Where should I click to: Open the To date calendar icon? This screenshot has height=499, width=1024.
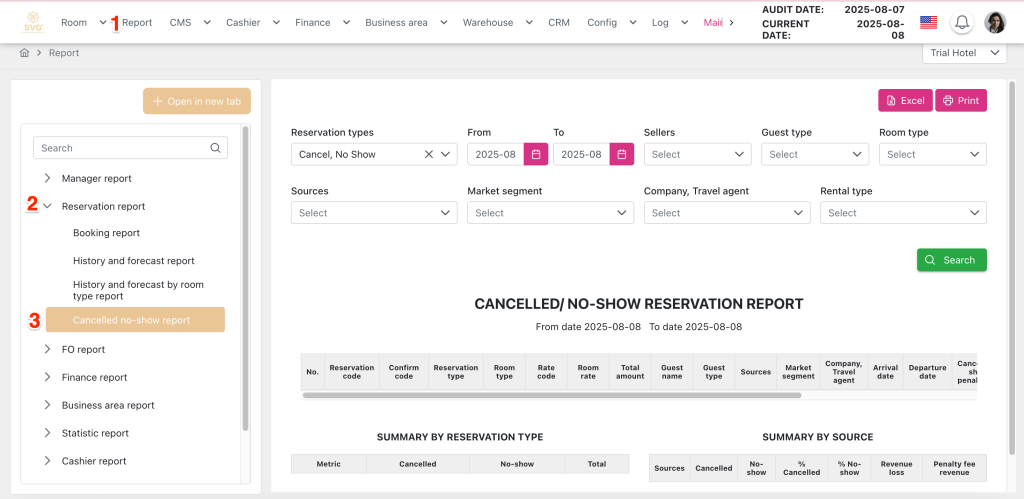coord(622,154)
